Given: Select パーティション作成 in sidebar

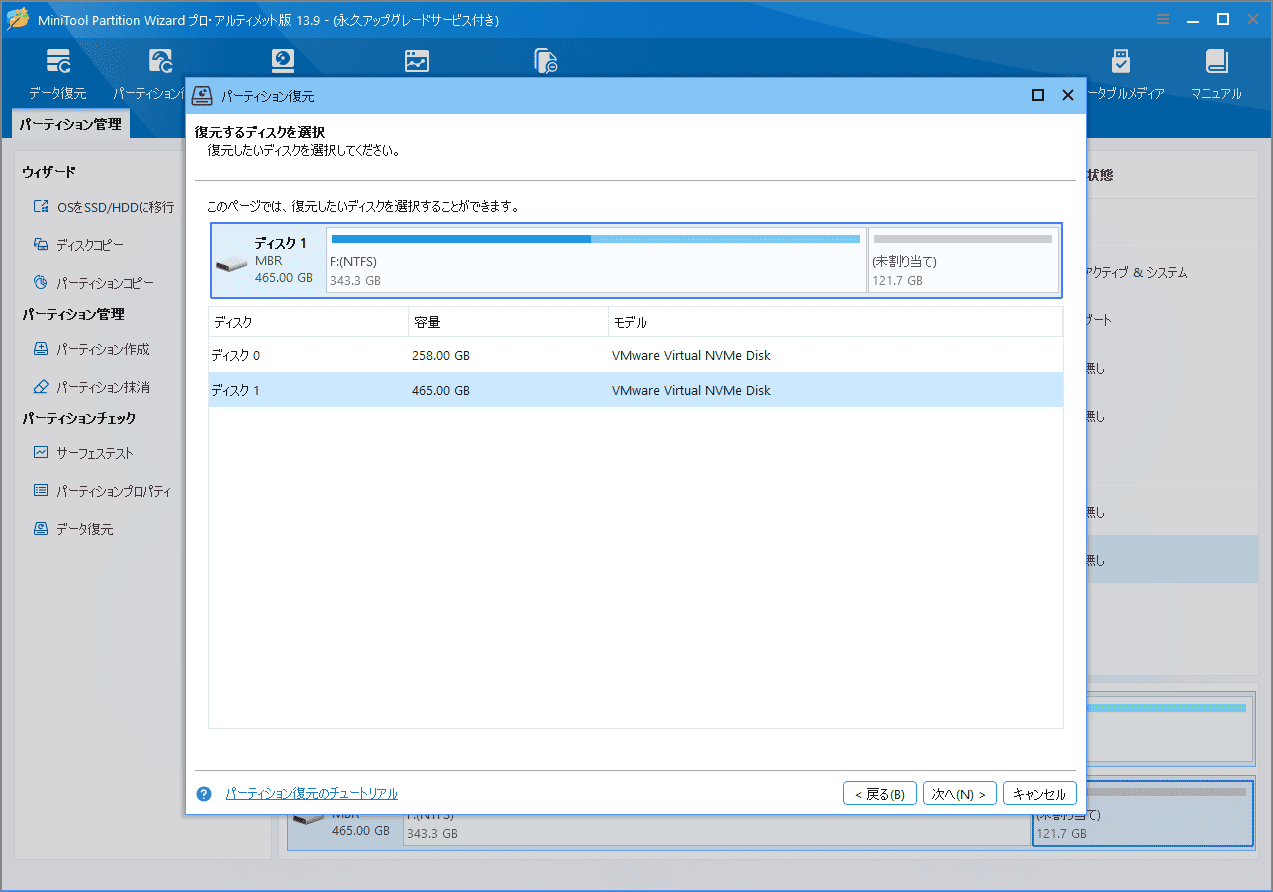Looking at the screenshot, I should point(103,349).
